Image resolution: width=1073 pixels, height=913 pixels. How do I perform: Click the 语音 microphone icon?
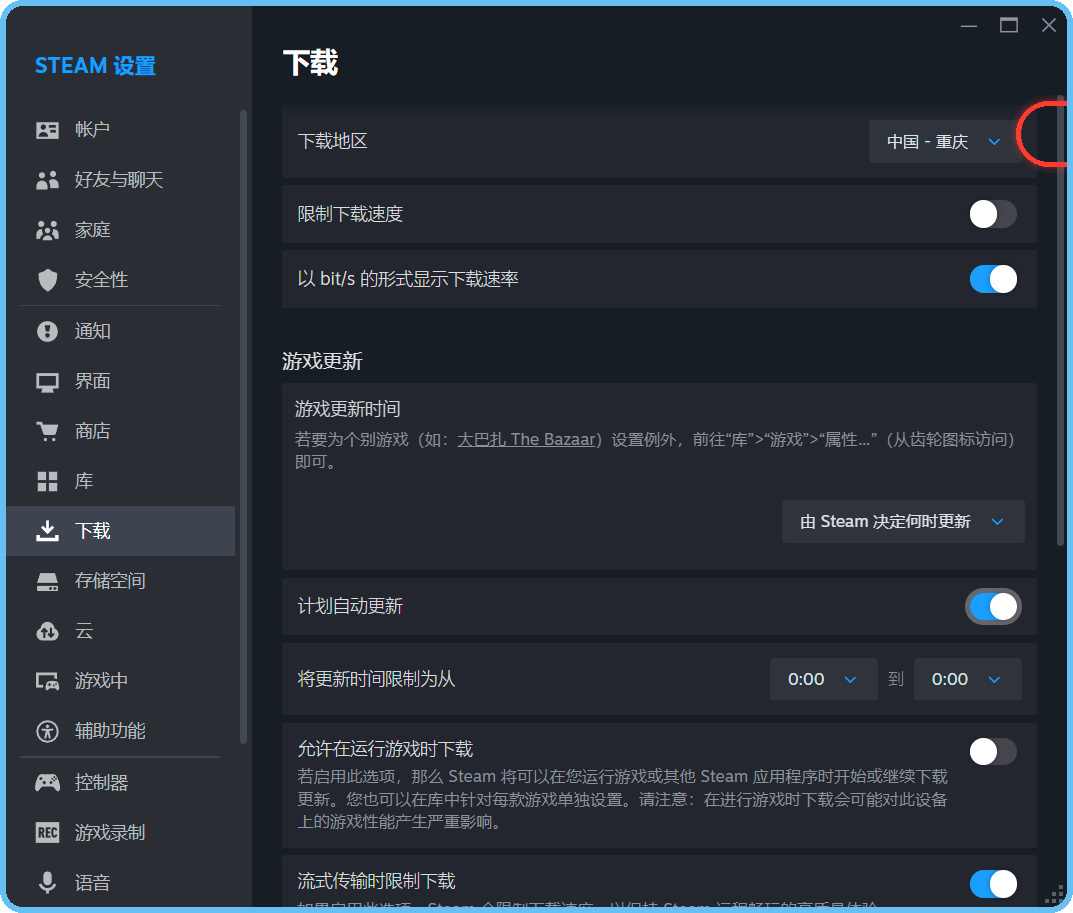[x=47, y=882]
